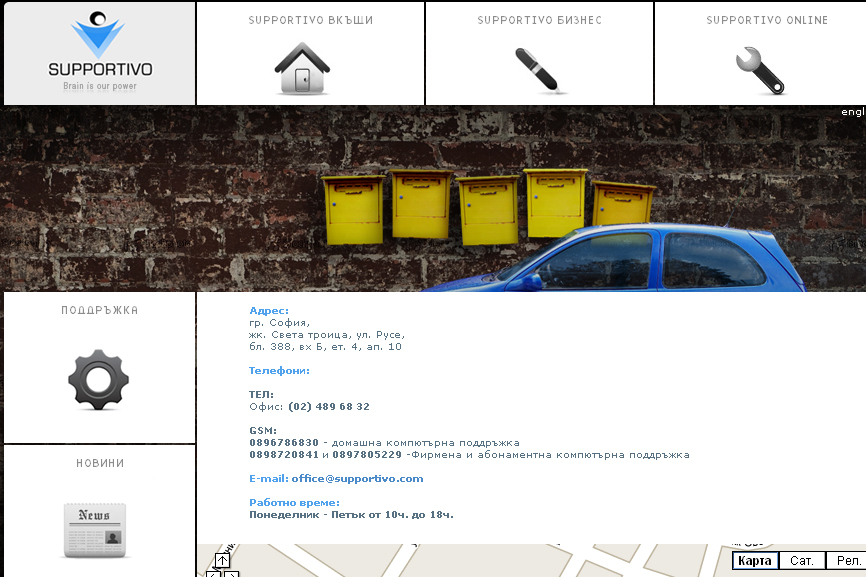Click the office@supportivo.com email link
This screenshot has width=866, height=577.
tap(357, 479)
